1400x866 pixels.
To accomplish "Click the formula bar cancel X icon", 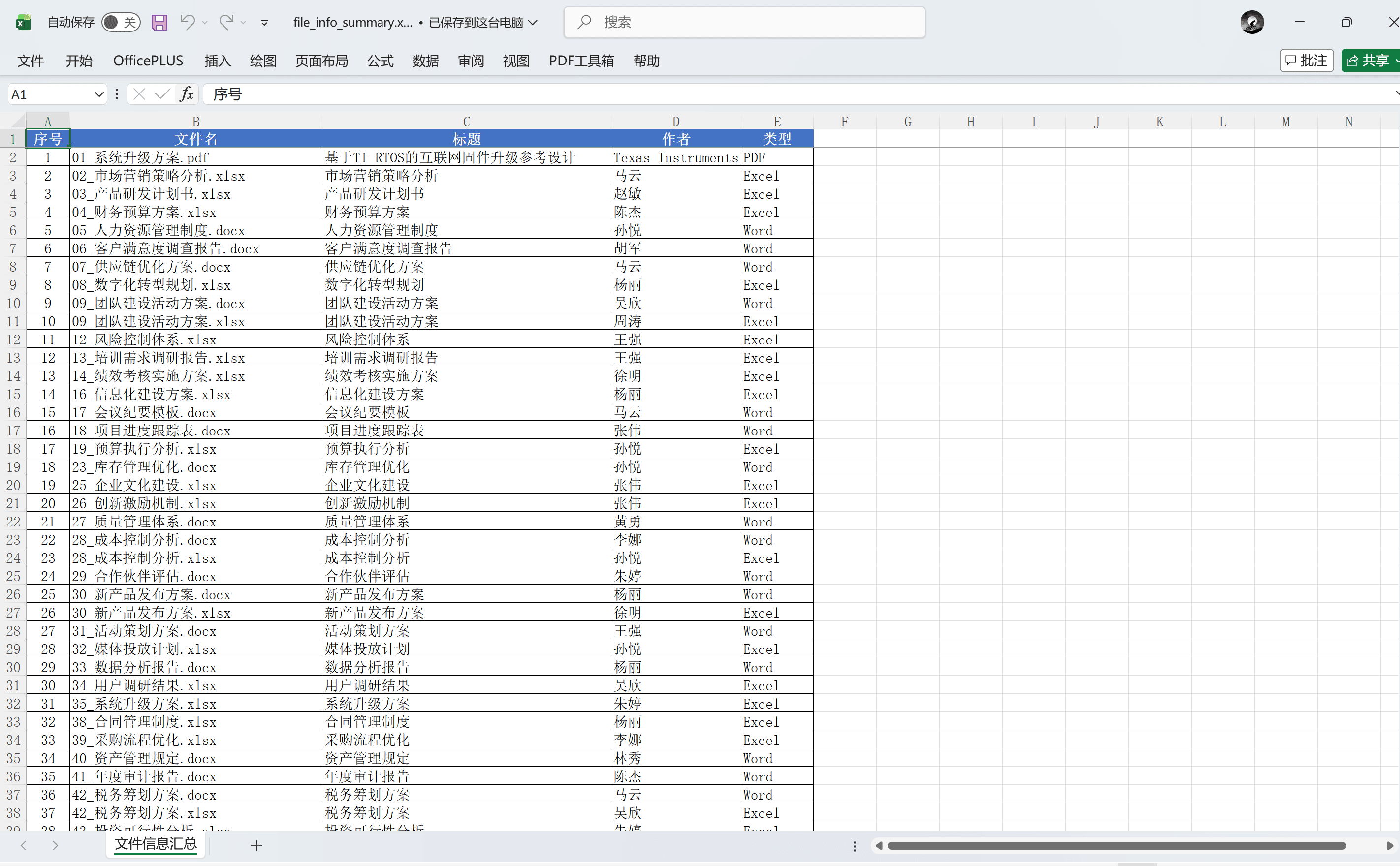I will 139,94.
